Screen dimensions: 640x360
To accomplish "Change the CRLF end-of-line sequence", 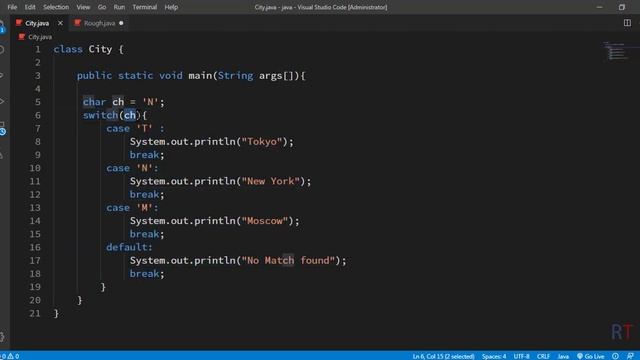I will click(x=543, y=356).
